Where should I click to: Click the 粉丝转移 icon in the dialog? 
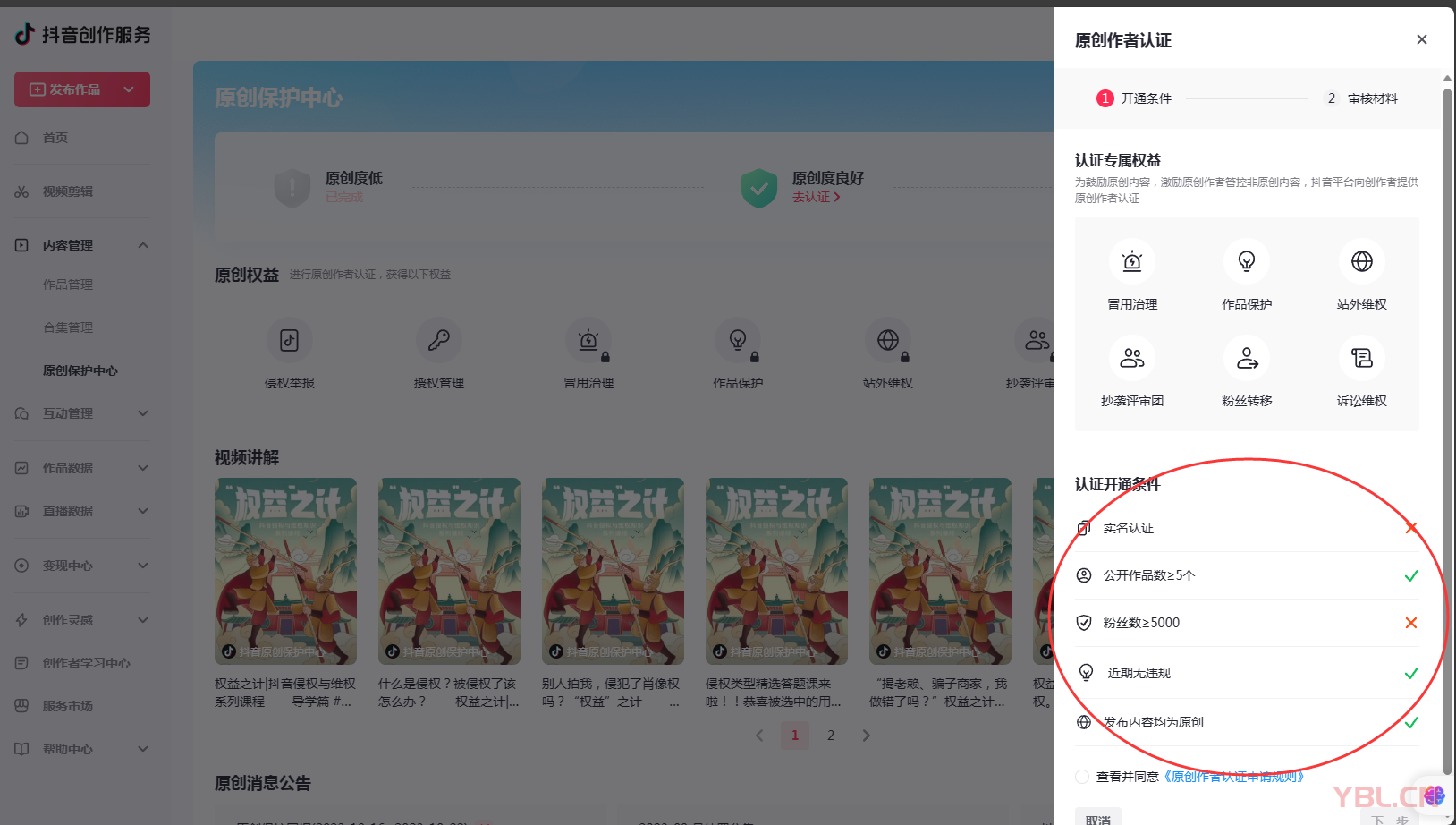tap(1246, 358)
